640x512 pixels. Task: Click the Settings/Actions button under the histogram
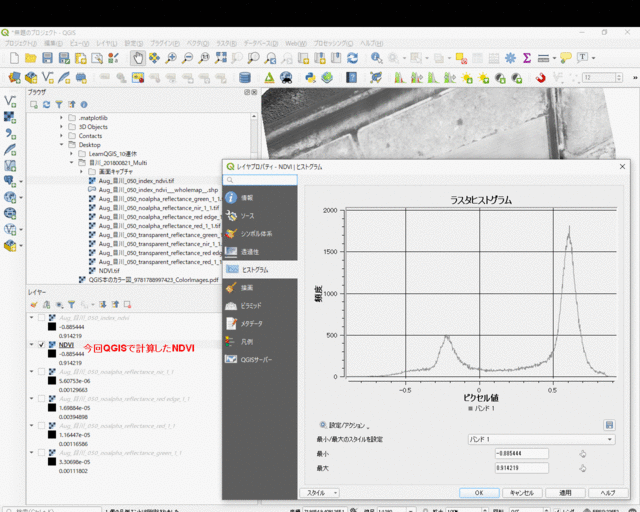[344, 425]
